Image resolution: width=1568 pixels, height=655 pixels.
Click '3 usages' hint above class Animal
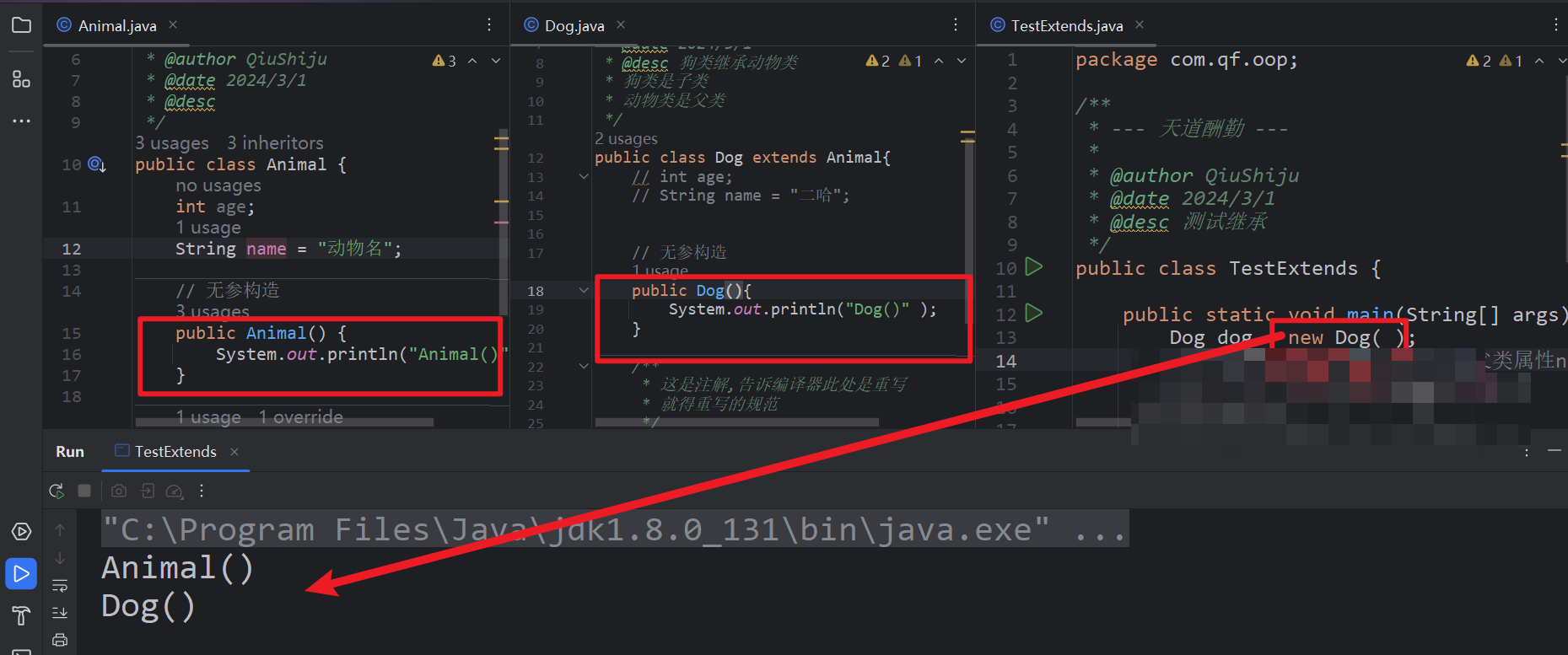tap(172, 142)
